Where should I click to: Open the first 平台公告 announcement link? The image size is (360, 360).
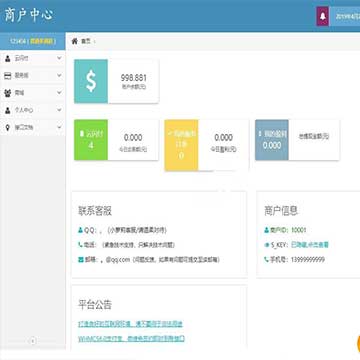click(130, 324)
